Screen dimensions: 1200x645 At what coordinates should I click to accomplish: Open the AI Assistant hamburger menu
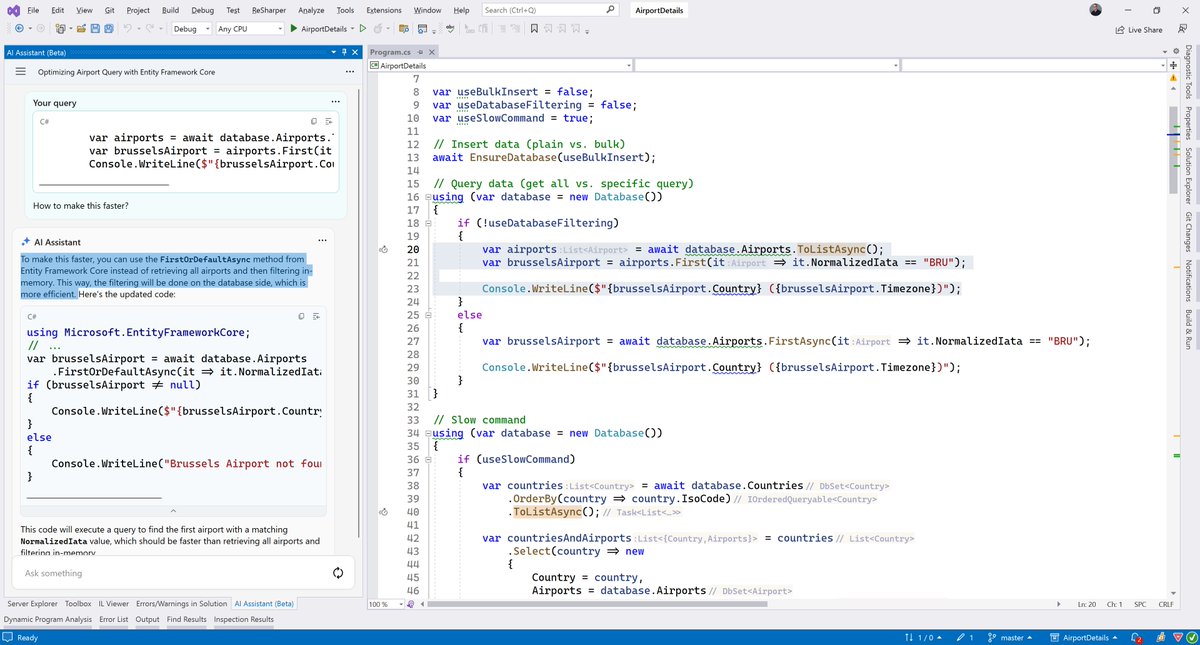coord(19,71)
